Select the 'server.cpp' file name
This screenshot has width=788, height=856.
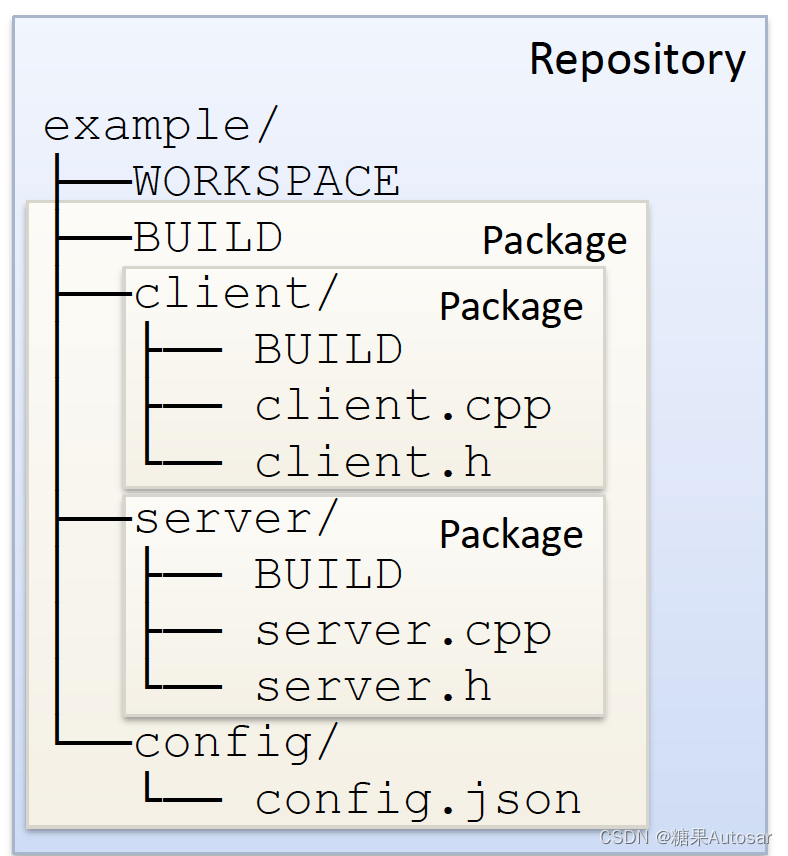pos(403,634)
